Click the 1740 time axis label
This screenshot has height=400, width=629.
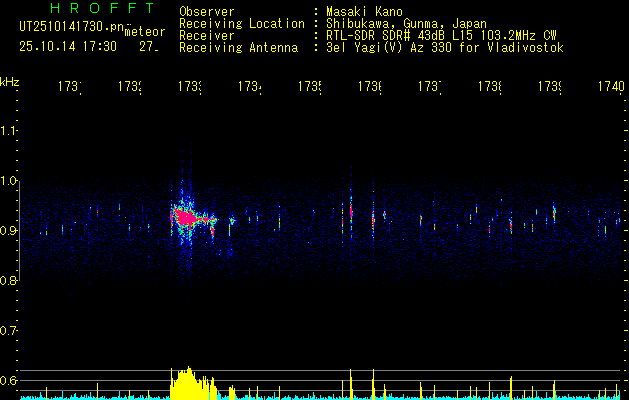(x=611, y=86)
